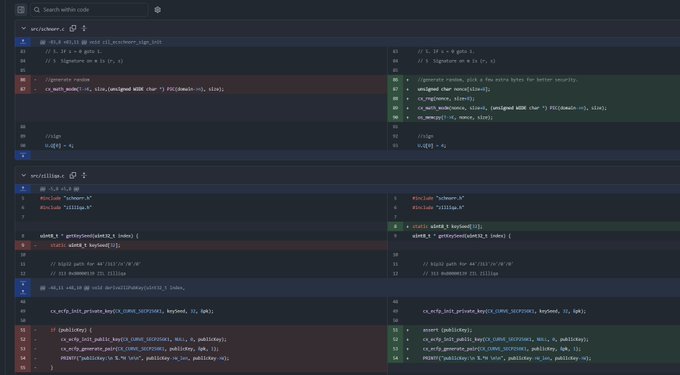This screenshot has height=375, width=680.
Task: Click the Search within code field
Action: point(89,10)
